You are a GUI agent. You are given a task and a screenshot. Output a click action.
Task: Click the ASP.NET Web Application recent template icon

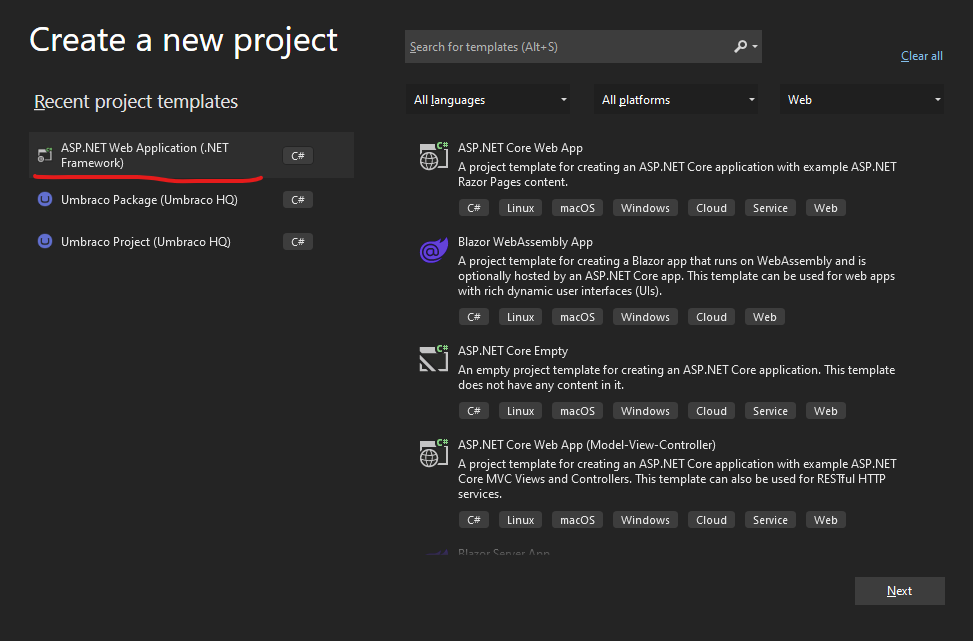[x=45, y=155]
